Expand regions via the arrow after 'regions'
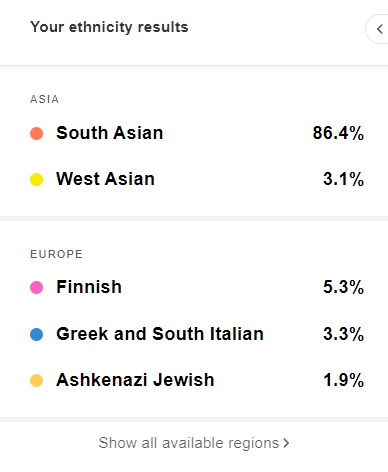Viewport: 388px width, 472px height. coord(286,443)
